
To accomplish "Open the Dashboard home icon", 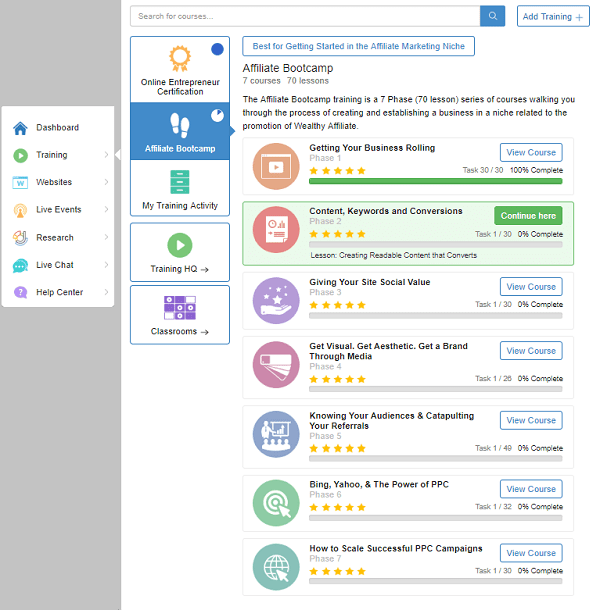I will (x=20, y=128).
